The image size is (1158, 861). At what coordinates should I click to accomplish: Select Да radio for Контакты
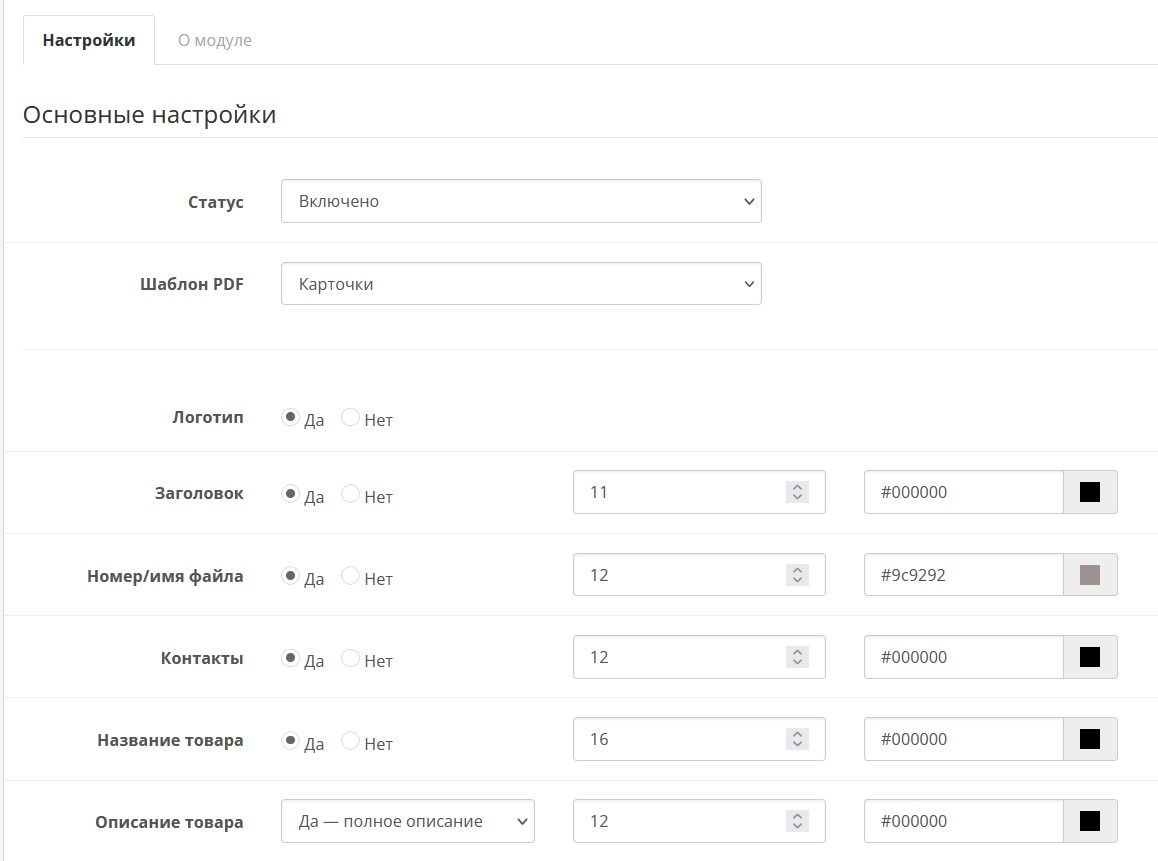pyautogui.click(x=291, y=658)
